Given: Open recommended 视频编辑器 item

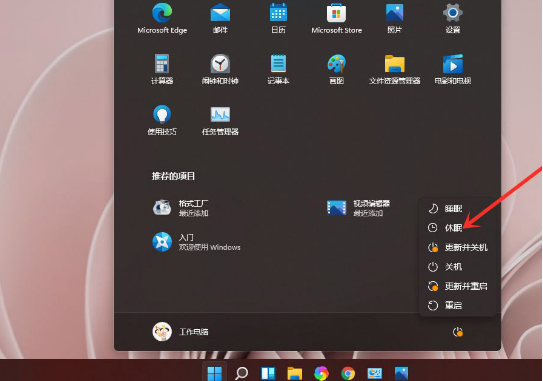Looking at the screenshot, I should [x=358, y=208].
